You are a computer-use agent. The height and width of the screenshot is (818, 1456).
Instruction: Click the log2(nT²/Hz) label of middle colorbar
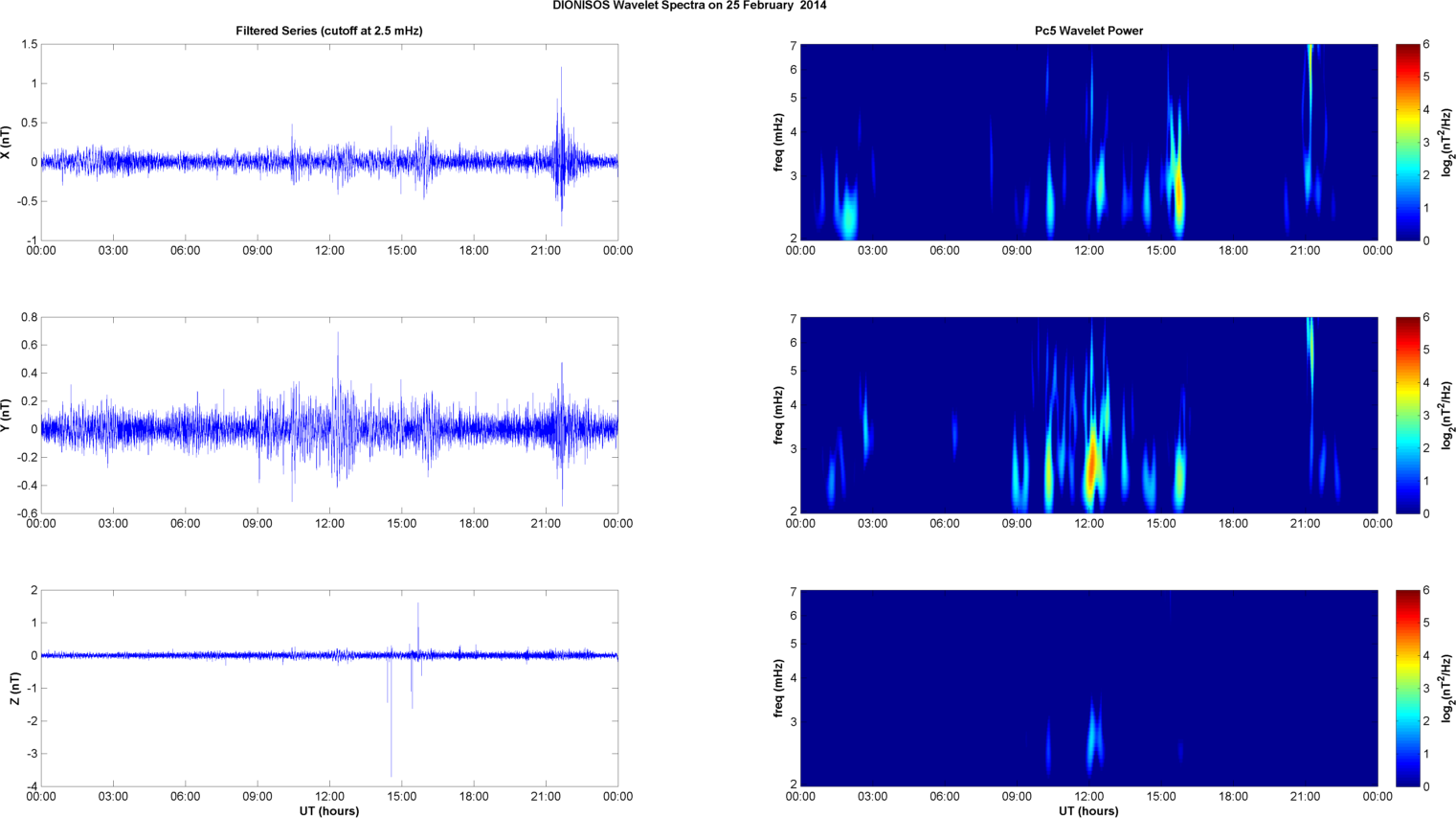[1446, 416]
